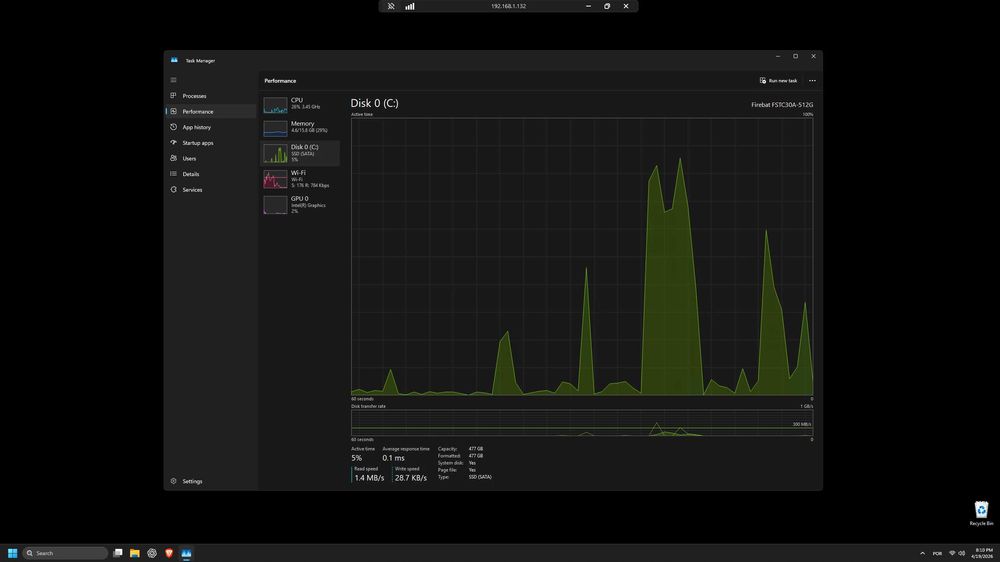Click the Users icon in sidebar

coord(173,158)
